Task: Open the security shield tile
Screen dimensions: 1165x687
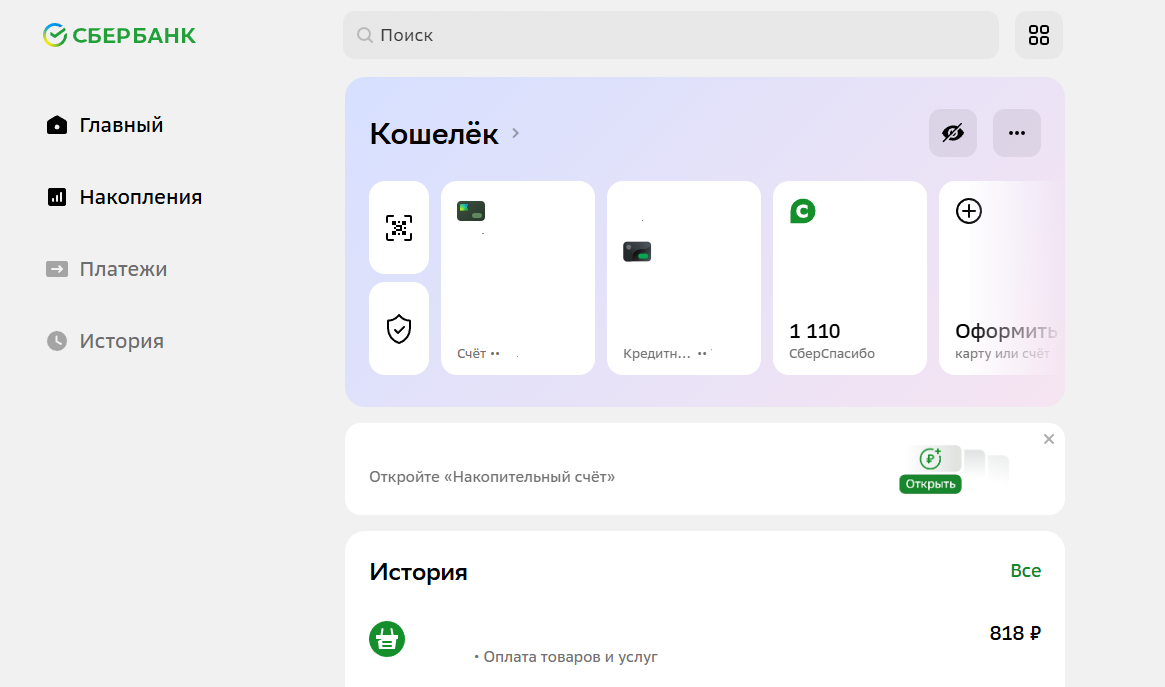Action: point(399,328)
